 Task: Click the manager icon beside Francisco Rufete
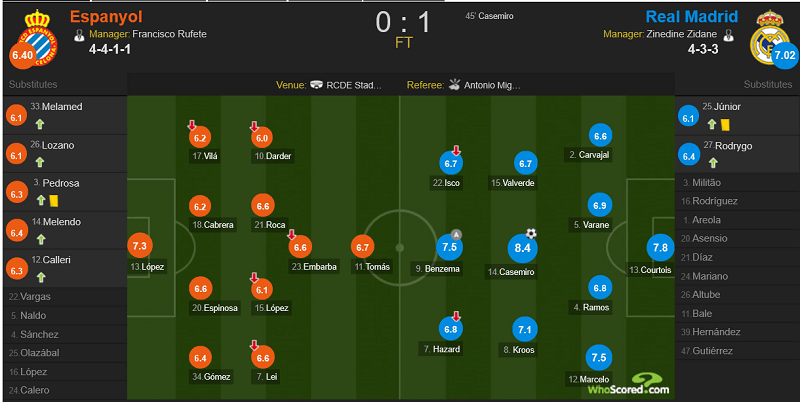79,35
